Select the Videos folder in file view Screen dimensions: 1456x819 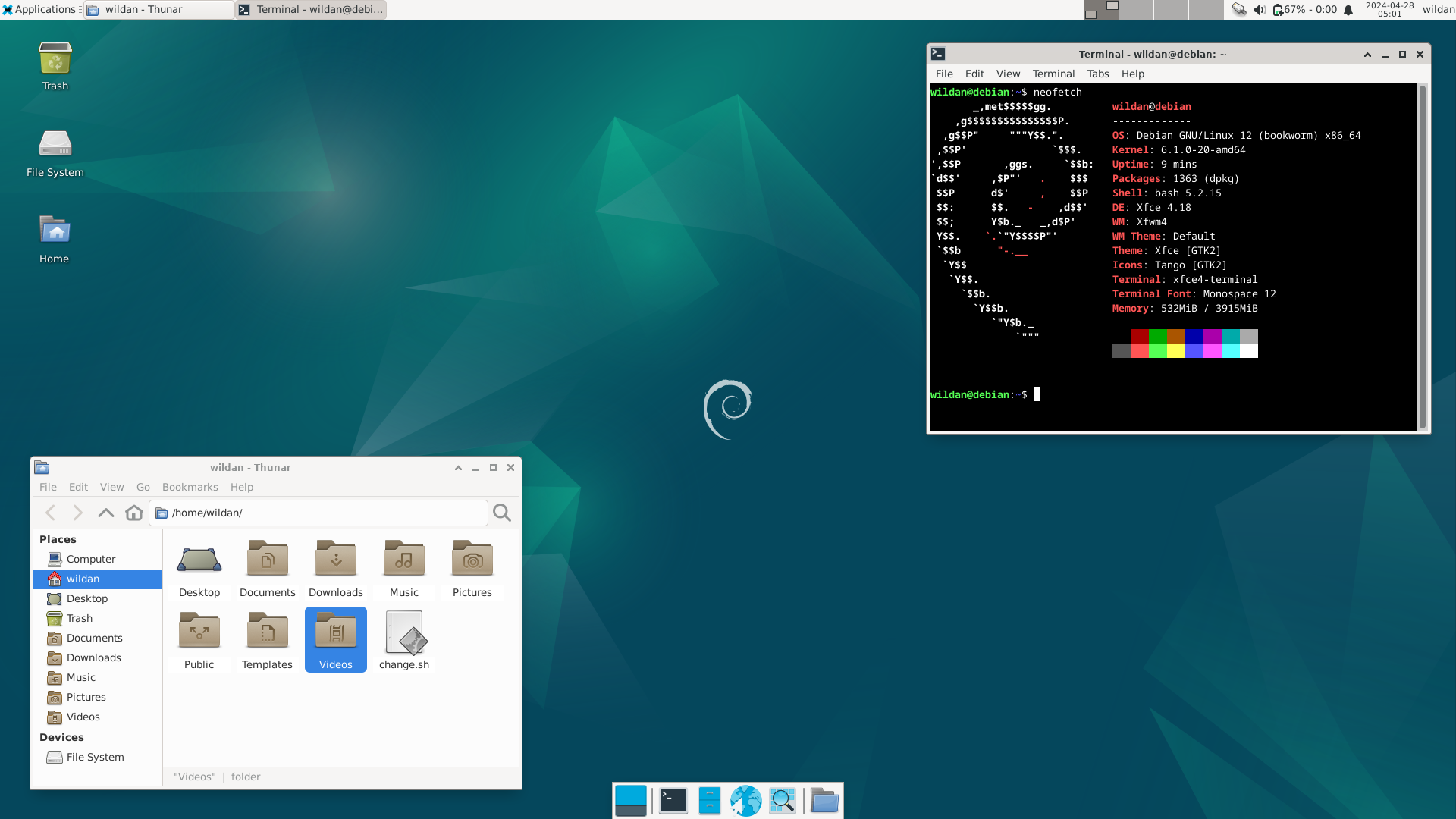(x=336, y=640)
